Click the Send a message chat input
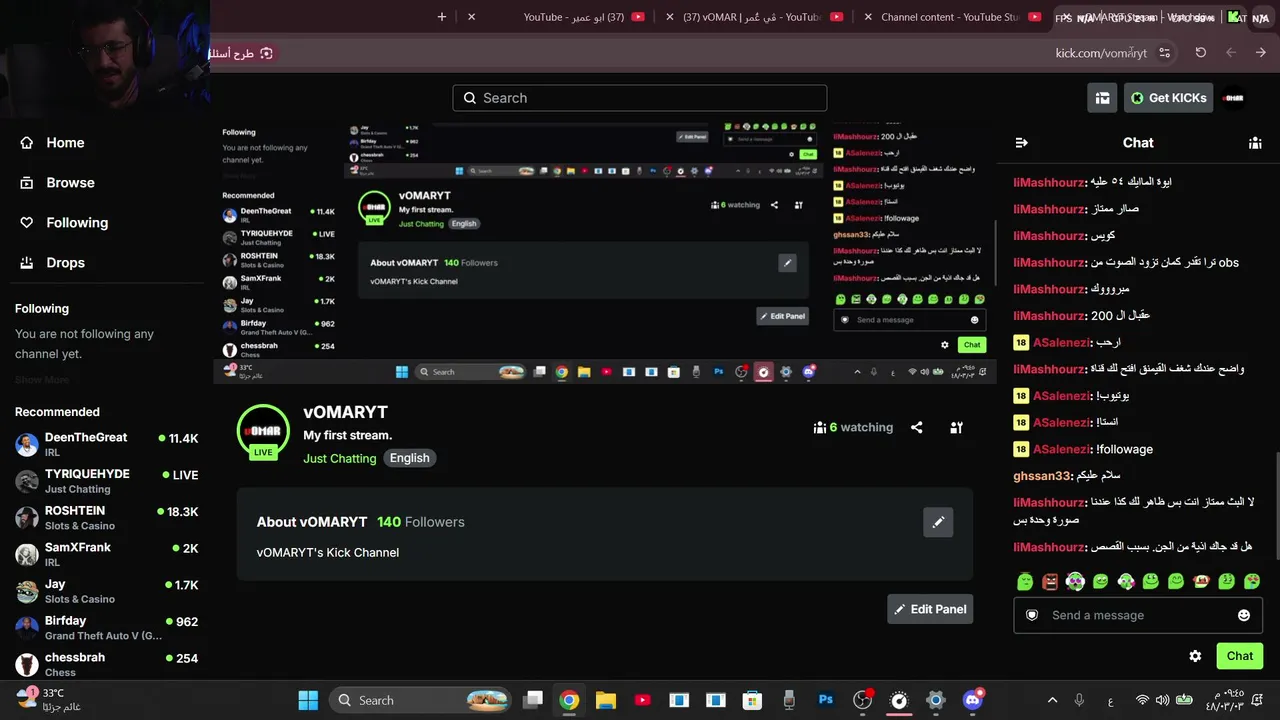 pos(1138,615)
